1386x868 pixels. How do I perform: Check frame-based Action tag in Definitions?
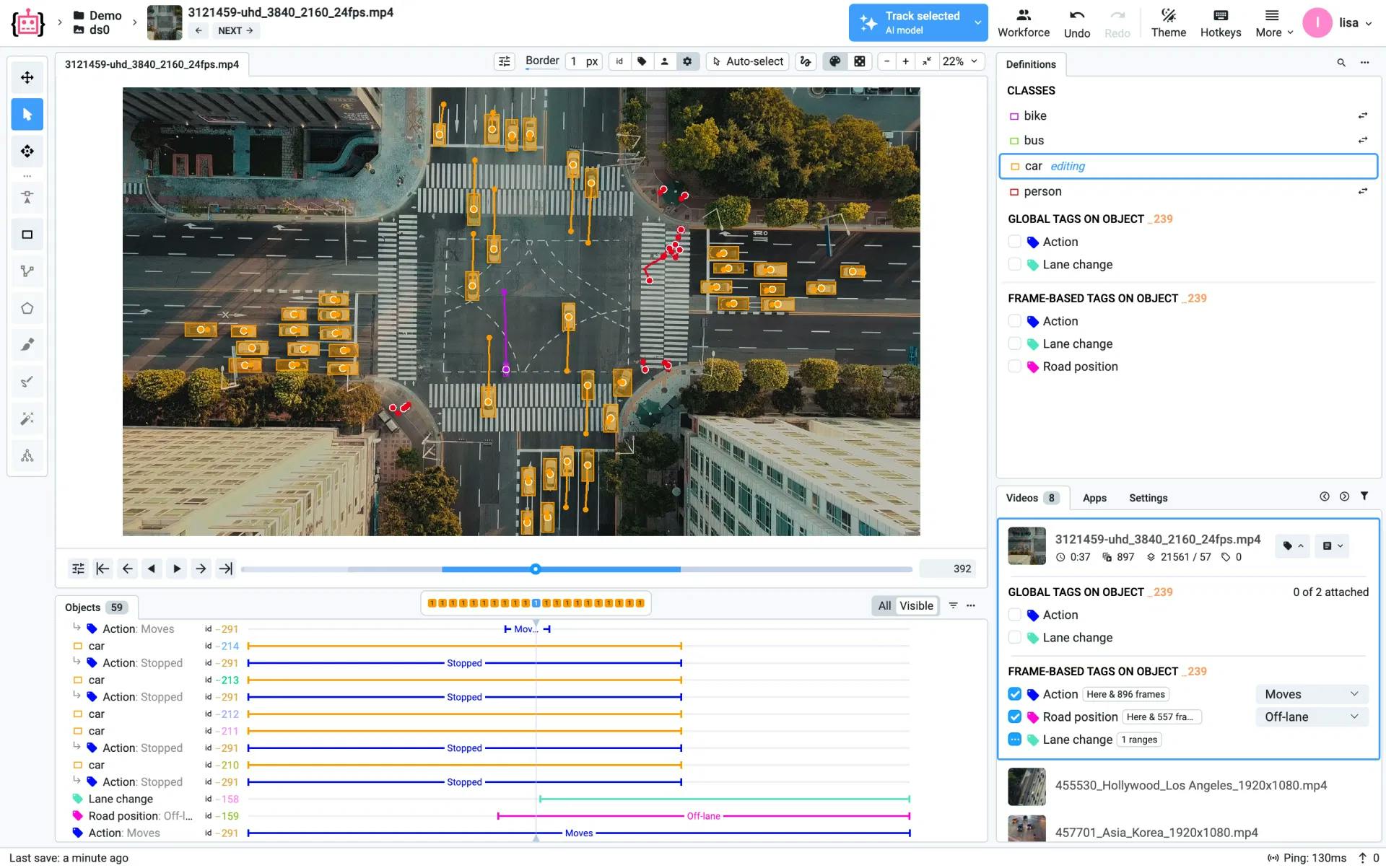pyautogui.click(x=1014, y=321)
